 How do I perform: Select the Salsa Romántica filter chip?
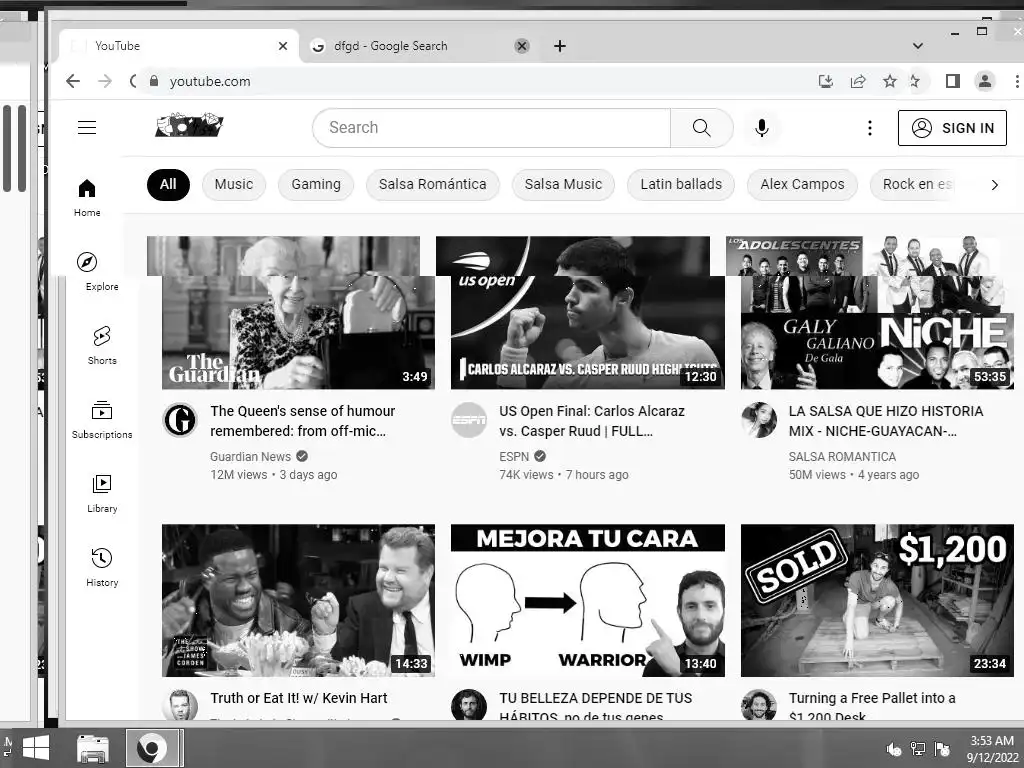click(432, 184)
